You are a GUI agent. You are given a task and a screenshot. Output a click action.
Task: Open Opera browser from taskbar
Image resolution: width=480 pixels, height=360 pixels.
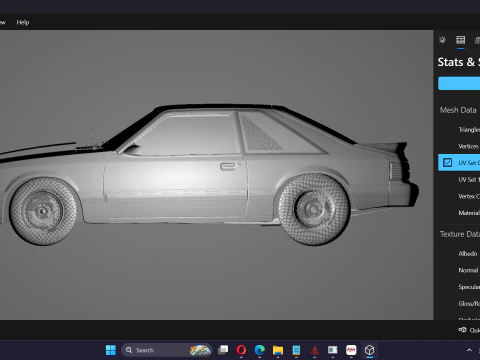(241, 350)
